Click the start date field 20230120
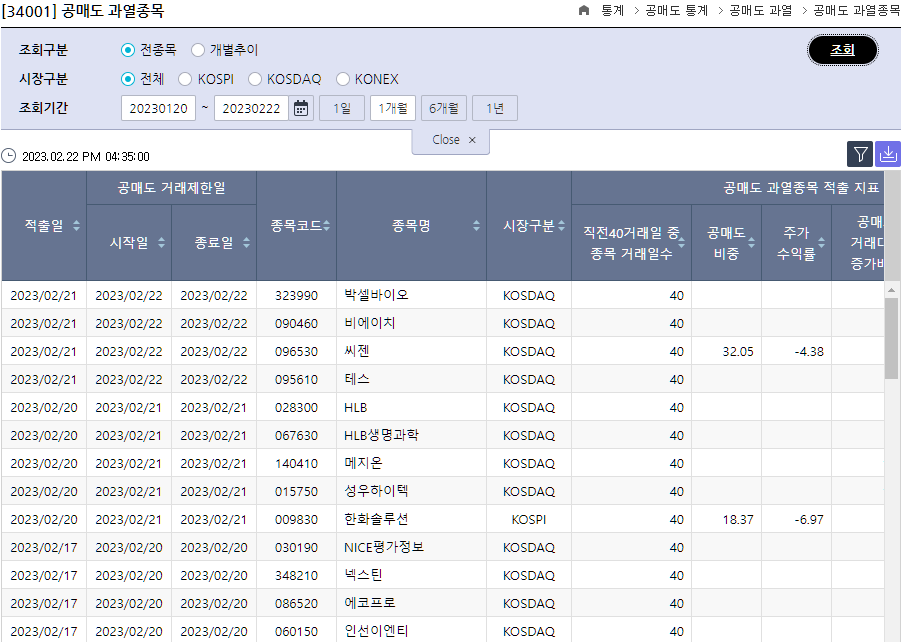 click(x=158, y=108)
